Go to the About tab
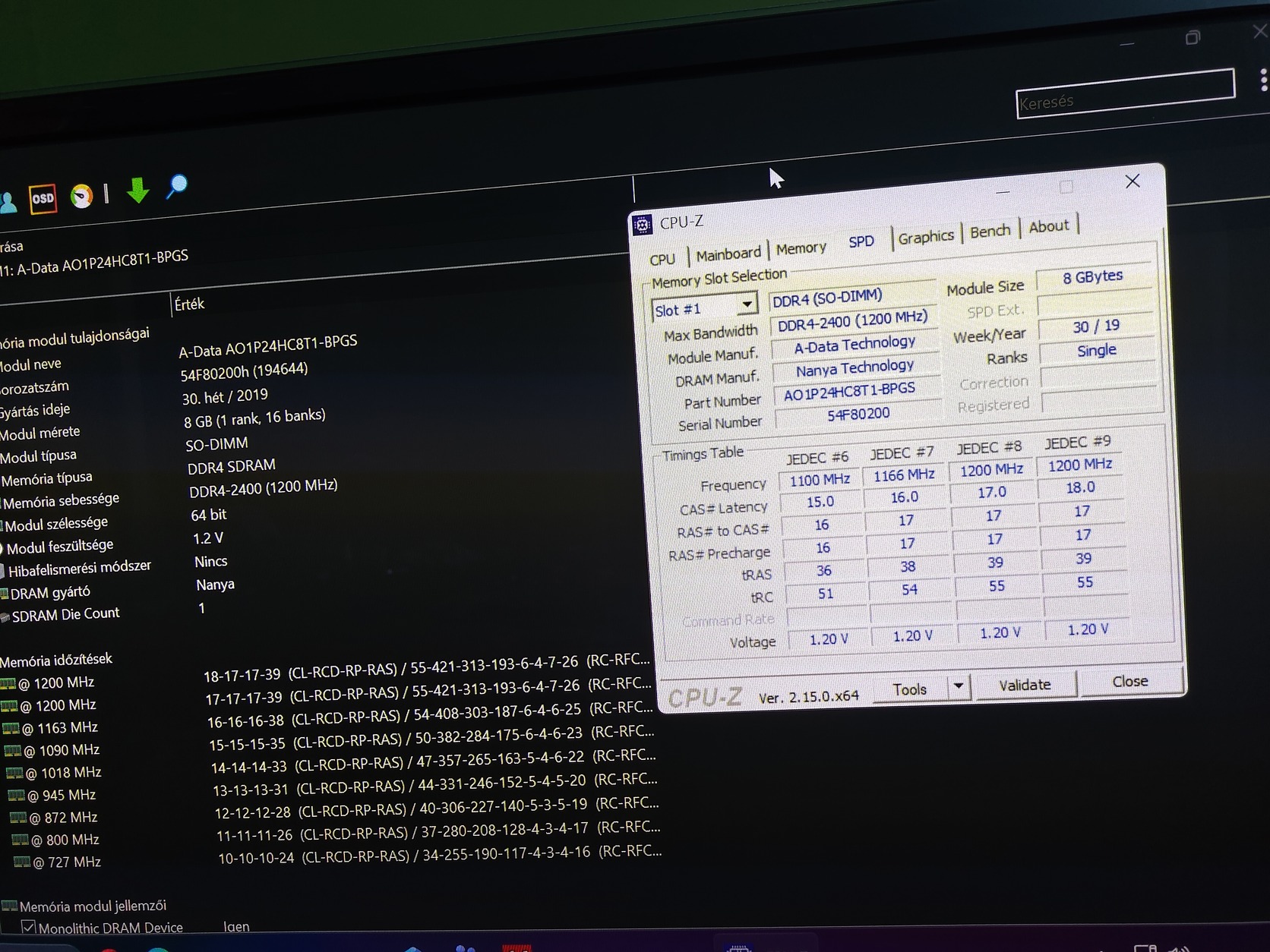The image size is (1270, 952). [1049, 226]
